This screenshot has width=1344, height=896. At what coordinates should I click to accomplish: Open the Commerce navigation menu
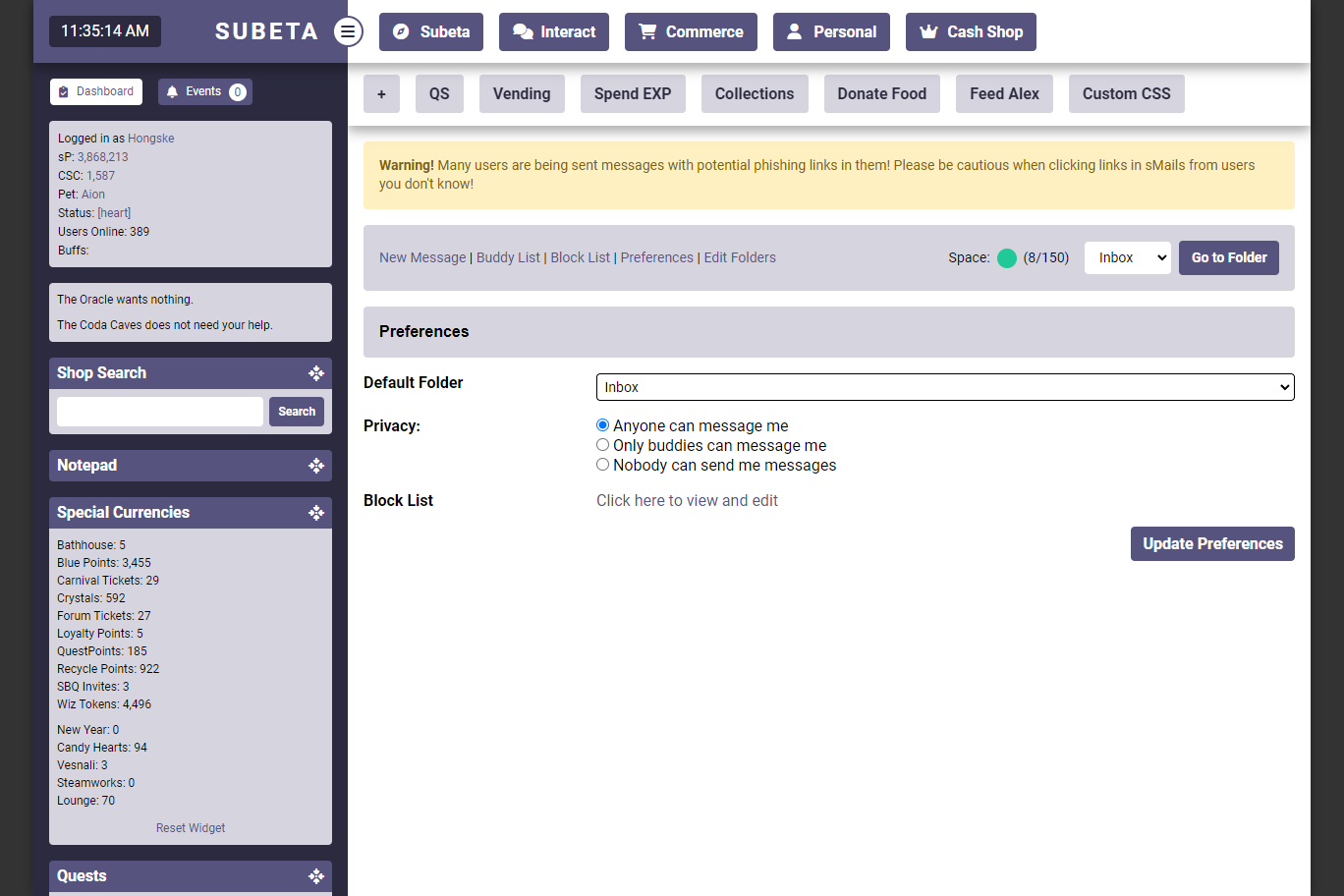coord(691,31)
